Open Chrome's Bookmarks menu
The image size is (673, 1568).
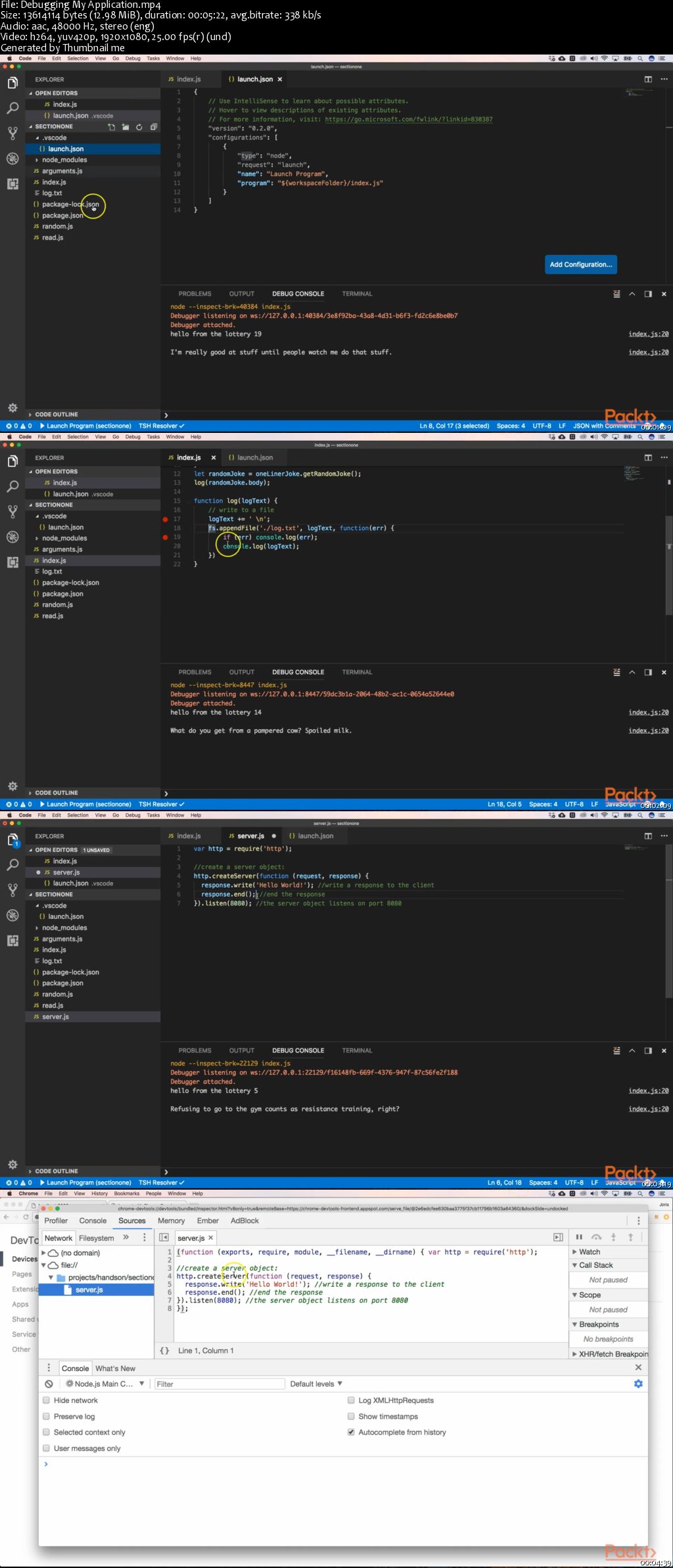click(x=127, y=1194)
